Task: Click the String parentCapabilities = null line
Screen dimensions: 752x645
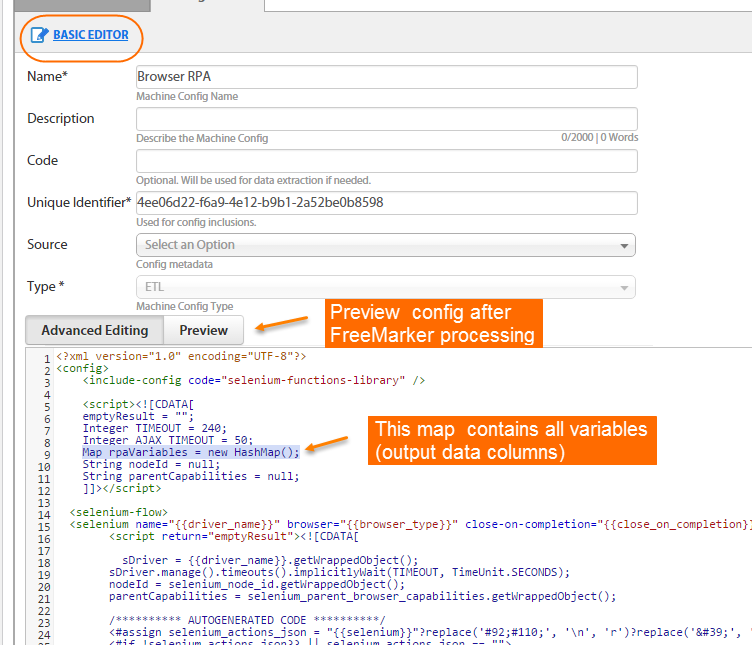Action: pos(190,476)
